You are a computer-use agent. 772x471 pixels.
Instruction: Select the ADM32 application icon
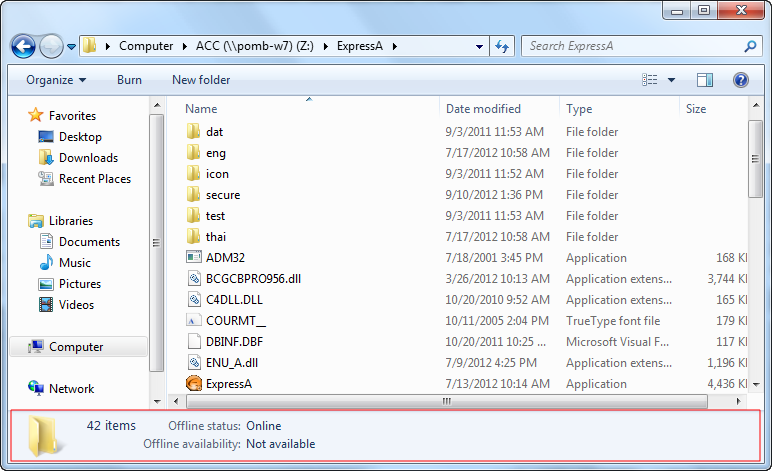(194, 257)
